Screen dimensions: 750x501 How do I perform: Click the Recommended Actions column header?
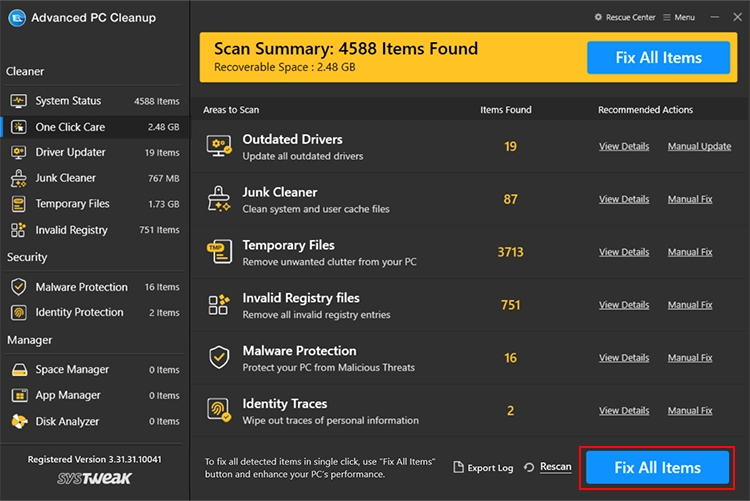pos(645,110)
